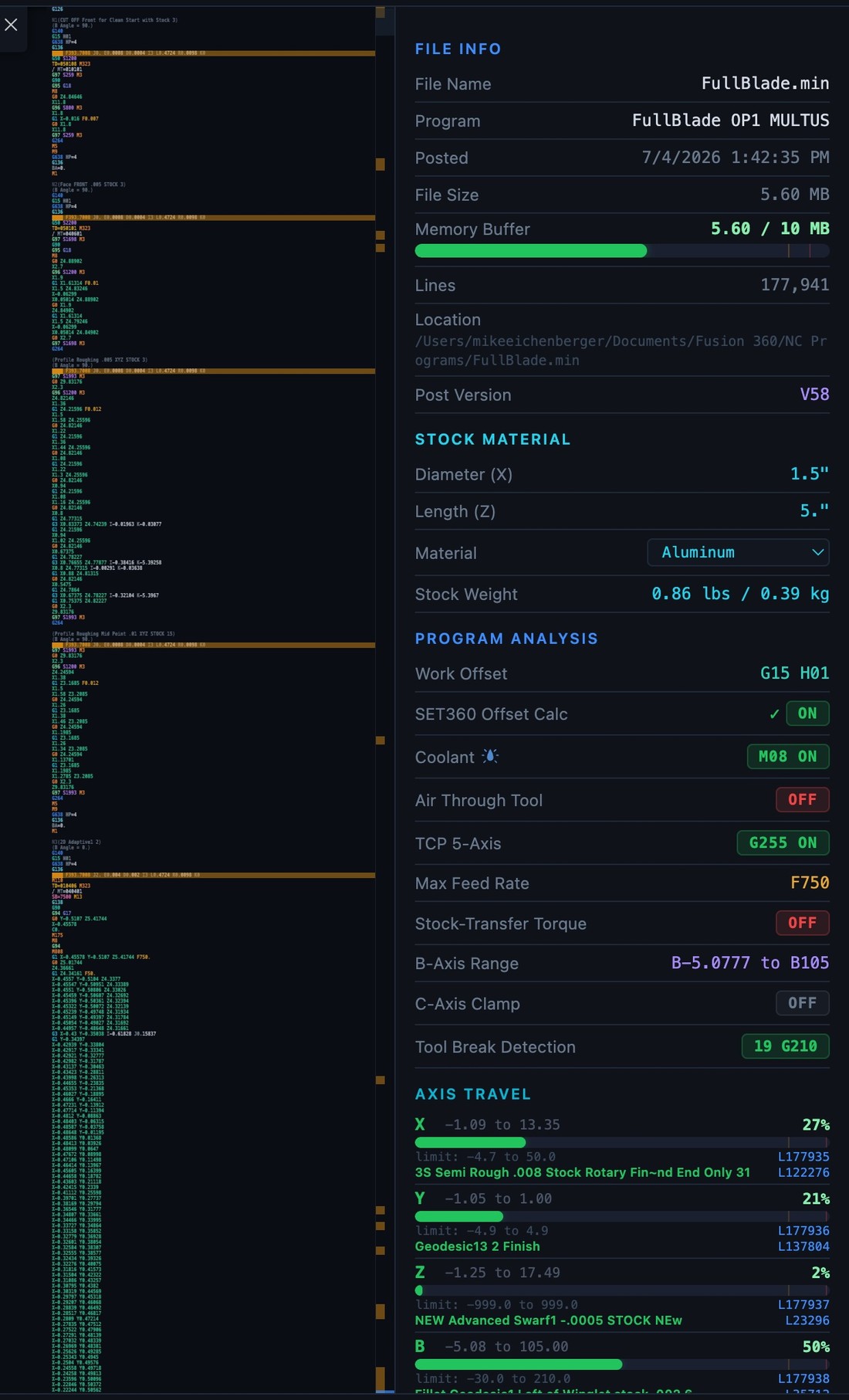
Task: Jump to line L137804
Action: pos(803,1246)
